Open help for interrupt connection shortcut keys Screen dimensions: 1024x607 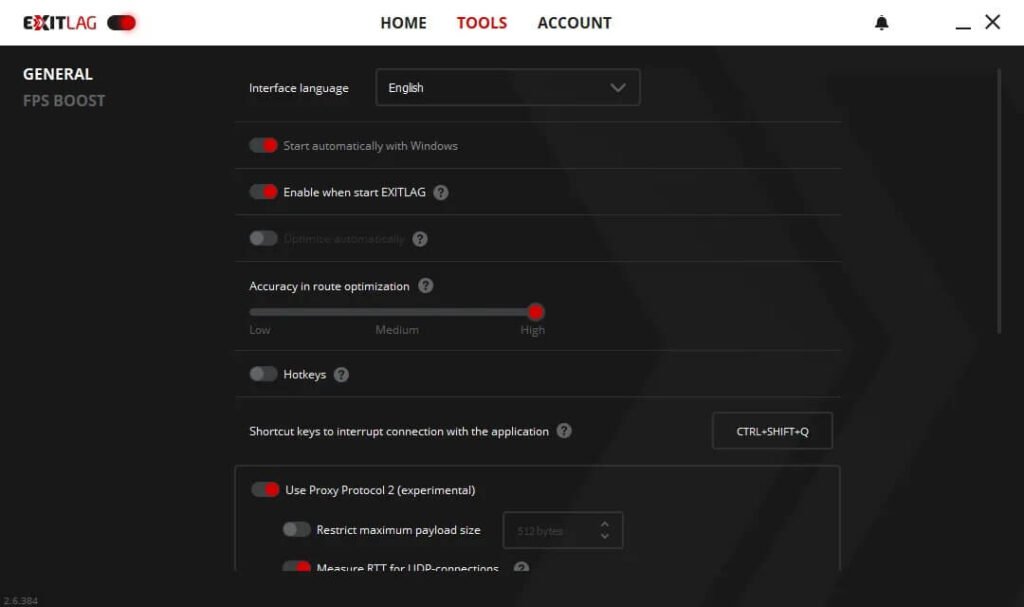[x=564, y=431]
